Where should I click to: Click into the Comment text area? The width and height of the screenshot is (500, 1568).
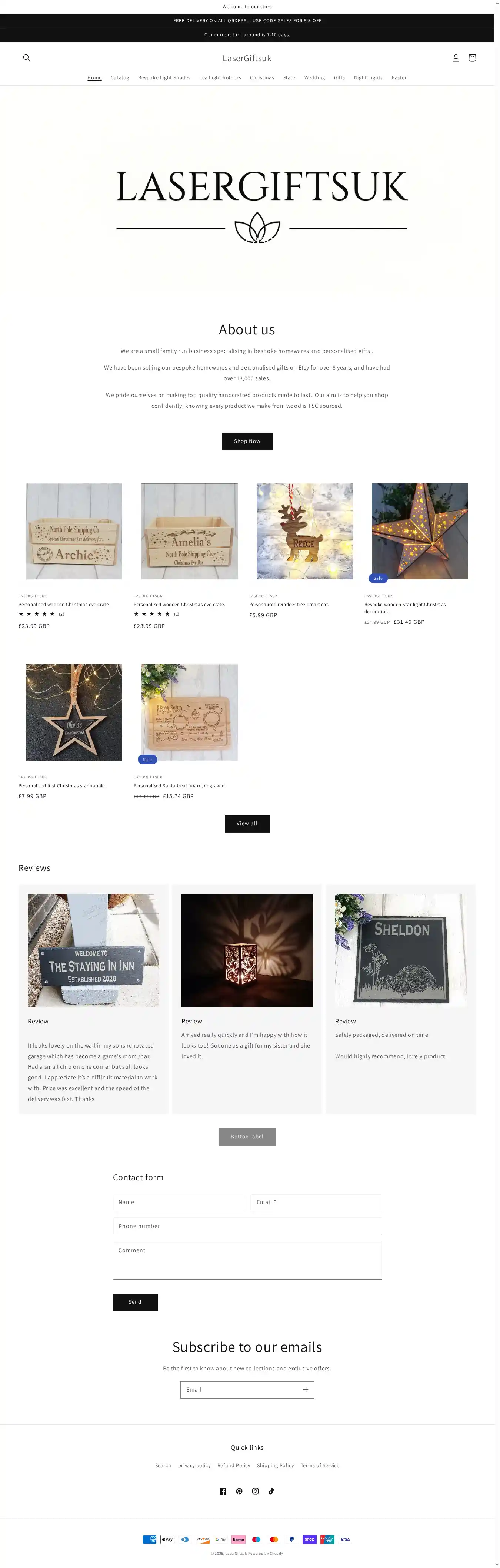click(x=247, y=1261)
